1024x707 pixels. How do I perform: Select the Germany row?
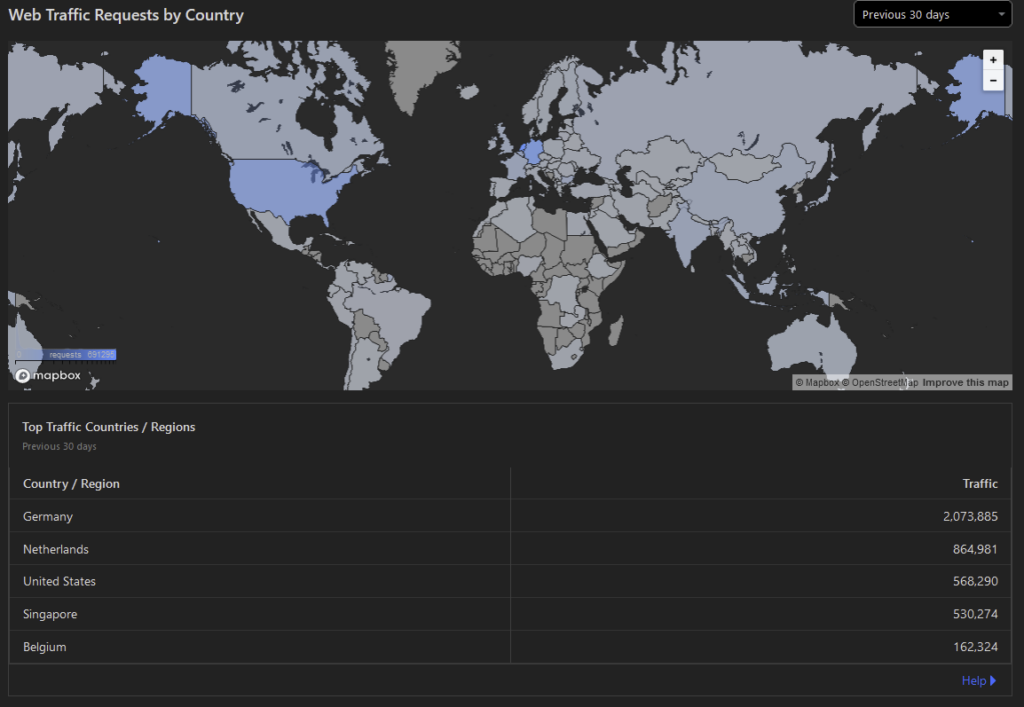tap(510, 516)
